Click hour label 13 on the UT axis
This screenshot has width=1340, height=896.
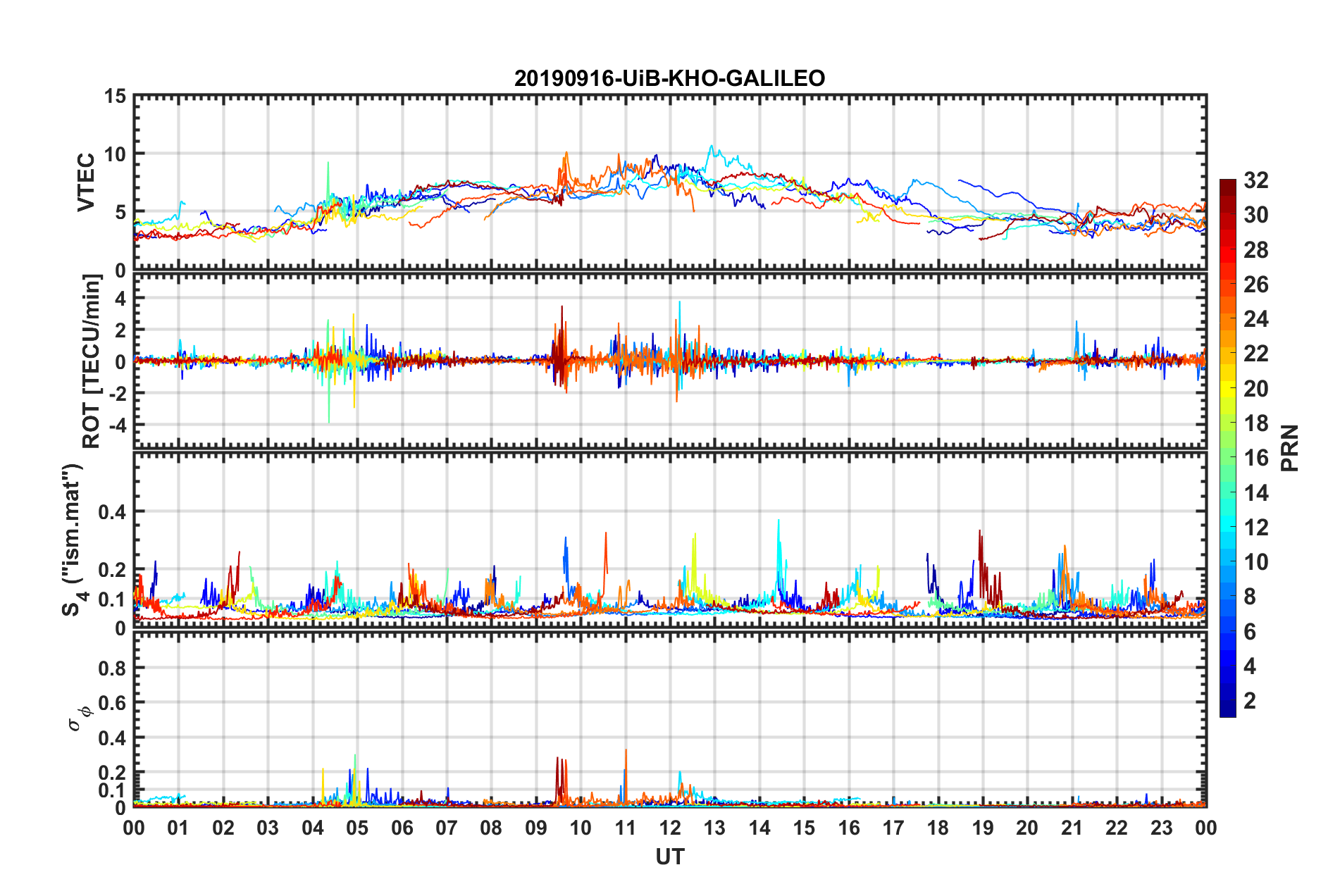[x=714, y=828]
